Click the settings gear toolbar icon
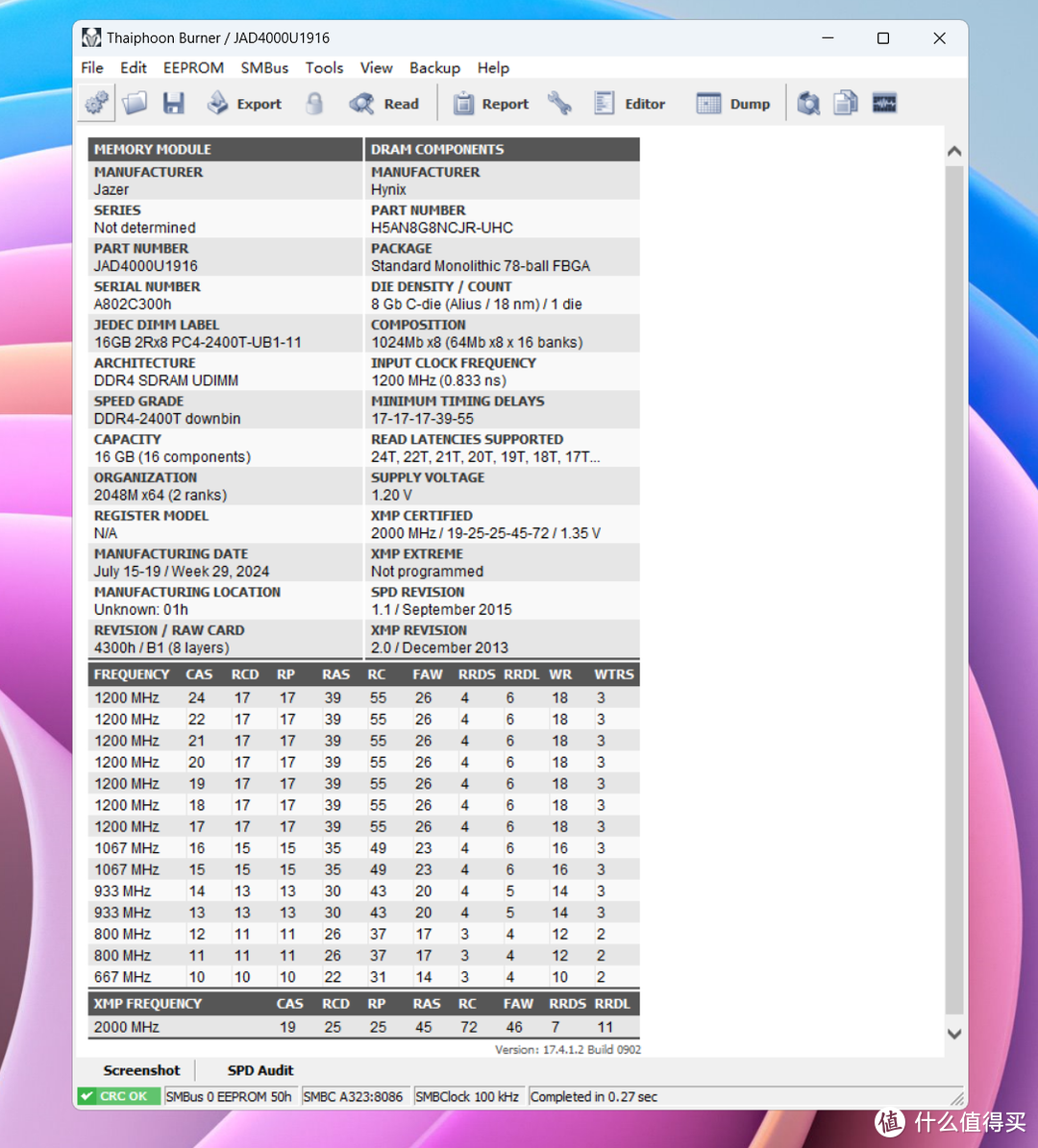This screenshot has height=1148, width=1038. click(x=97, y=103)
